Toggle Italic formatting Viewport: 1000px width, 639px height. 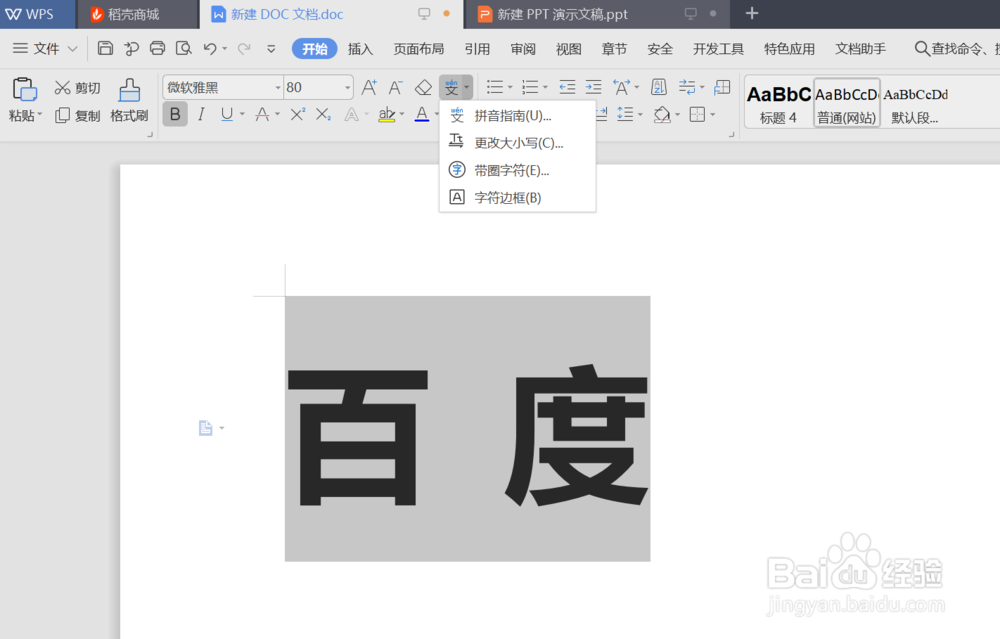click(201, 115)
